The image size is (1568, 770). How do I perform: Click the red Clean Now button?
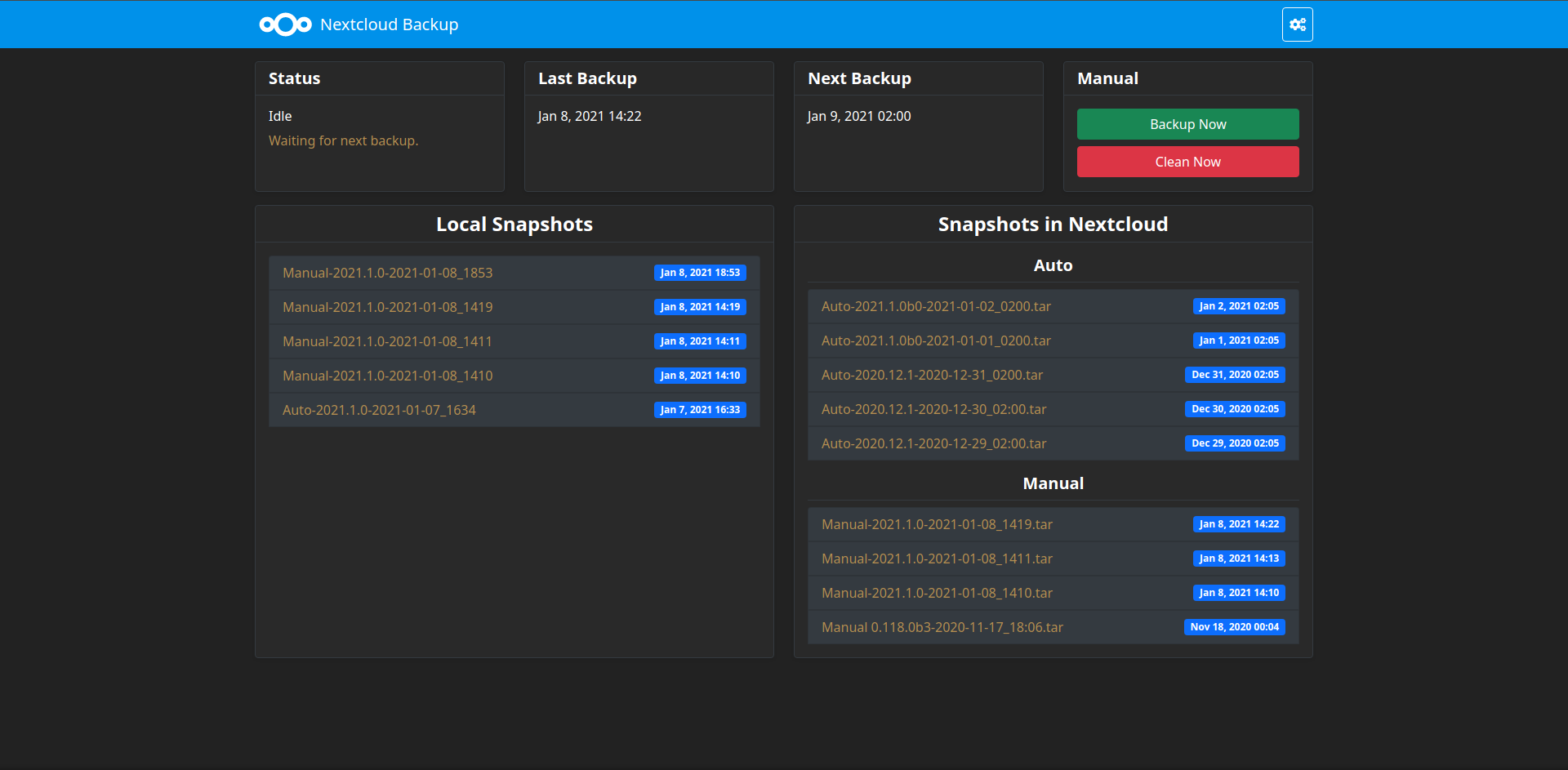point(1187,162)
